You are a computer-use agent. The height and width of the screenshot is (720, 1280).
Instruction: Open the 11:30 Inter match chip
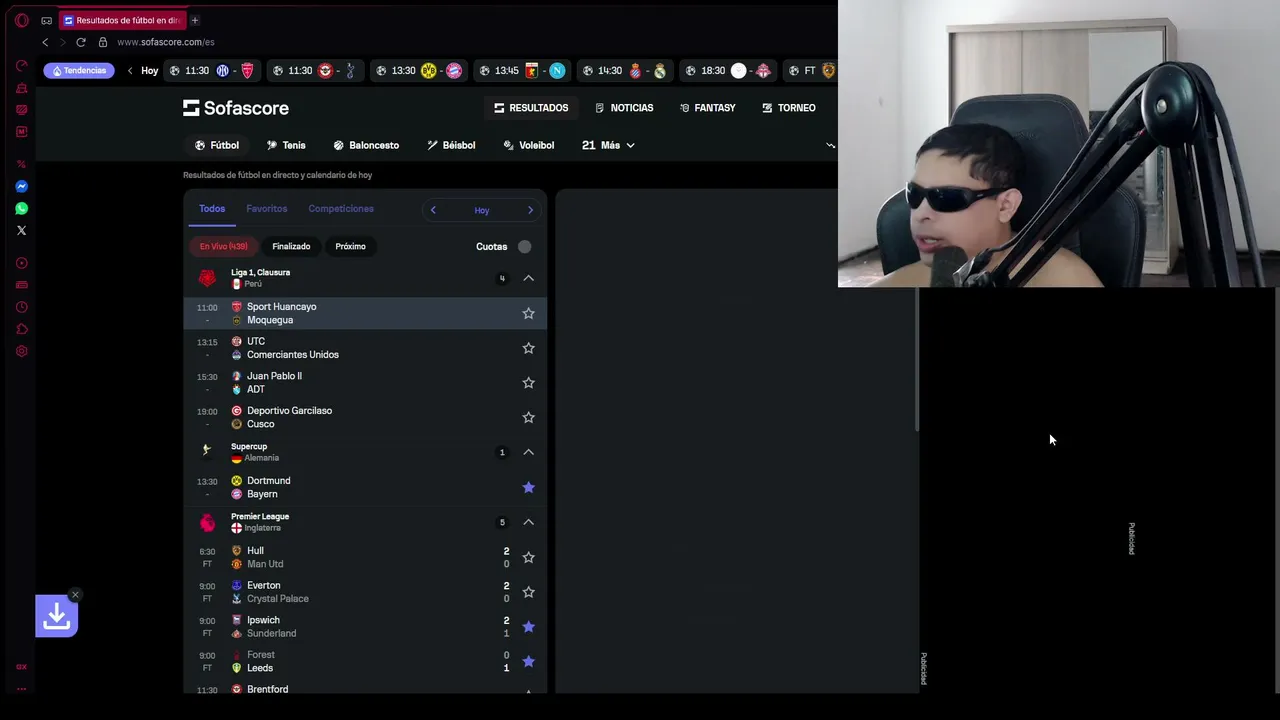pyautogui.click(x=212, y=71)
